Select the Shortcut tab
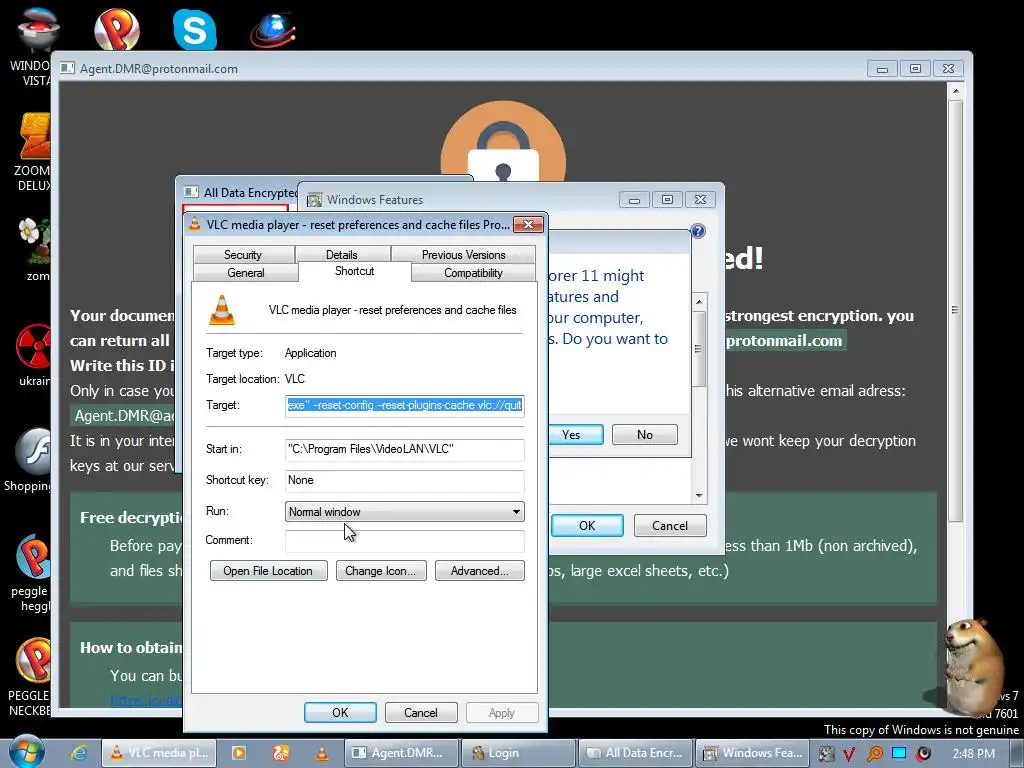The width and height of the screenshot is (1024, 768). (355, 271)
